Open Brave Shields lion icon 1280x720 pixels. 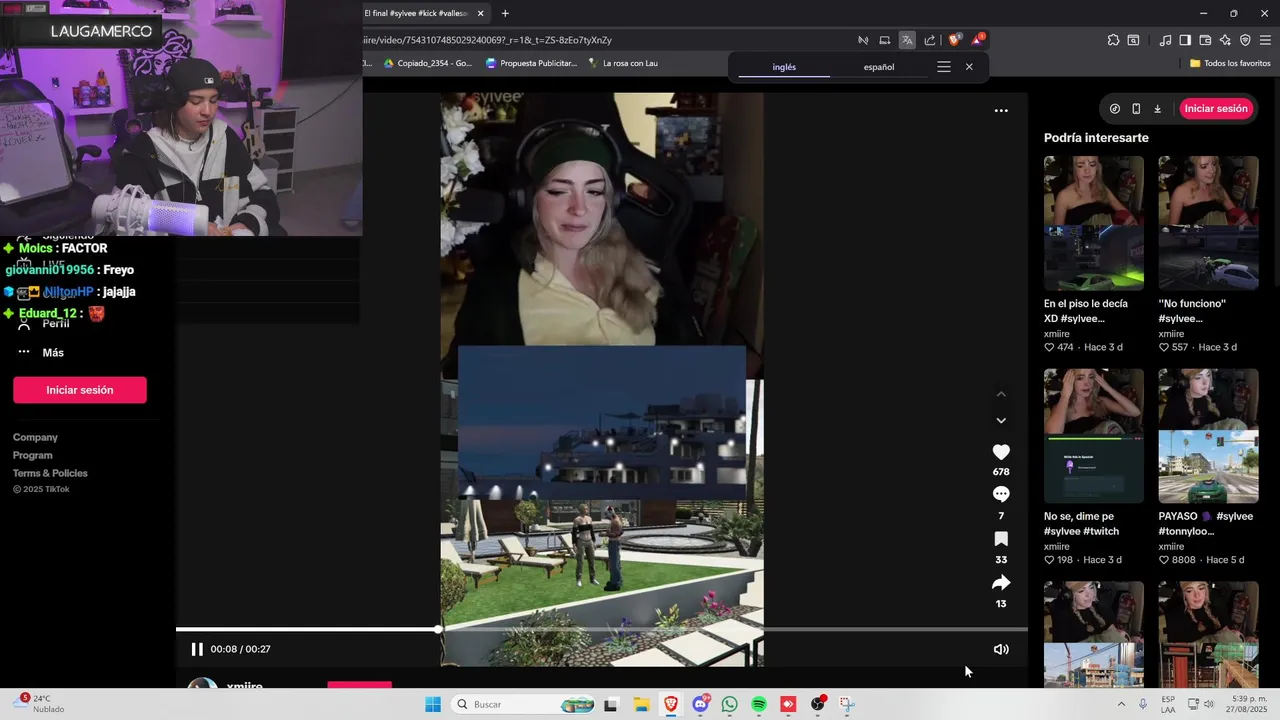[x=954, y=40]
